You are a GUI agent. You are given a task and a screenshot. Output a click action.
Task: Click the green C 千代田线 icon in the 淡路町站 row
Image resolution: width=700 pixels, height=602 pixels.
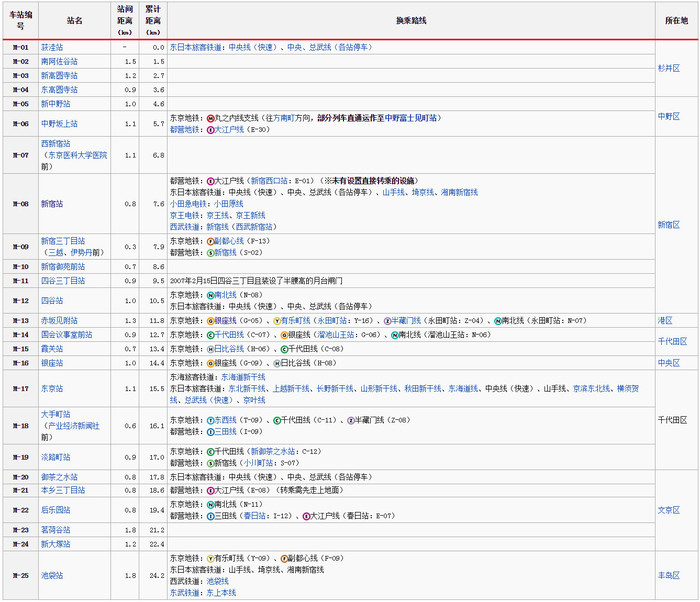(x=211, y=452)
